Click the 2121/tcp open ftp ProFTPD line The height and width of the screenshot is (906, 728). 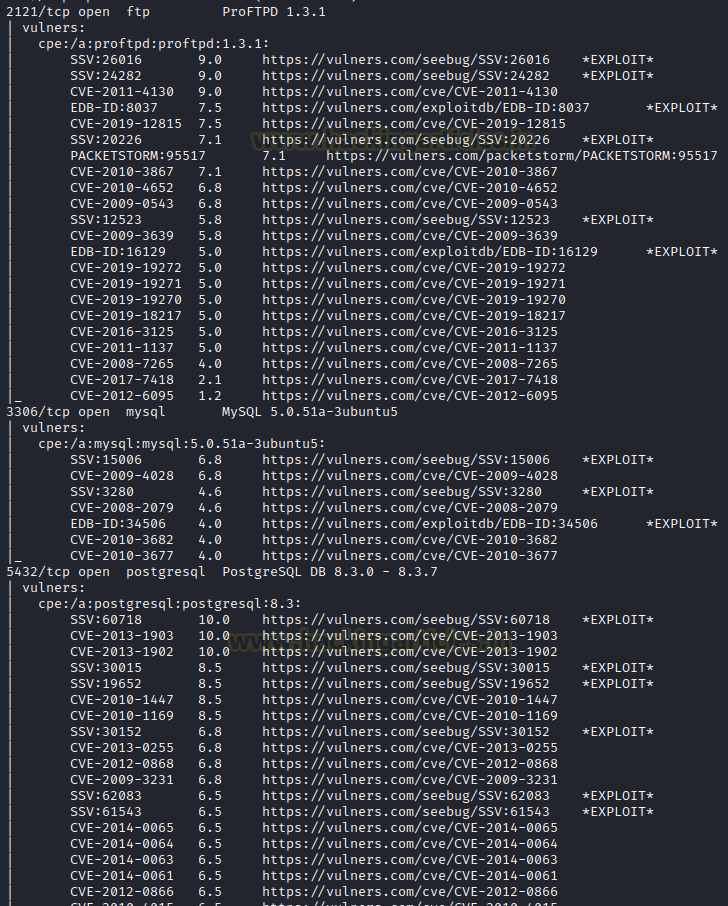(x=166, y=12)
